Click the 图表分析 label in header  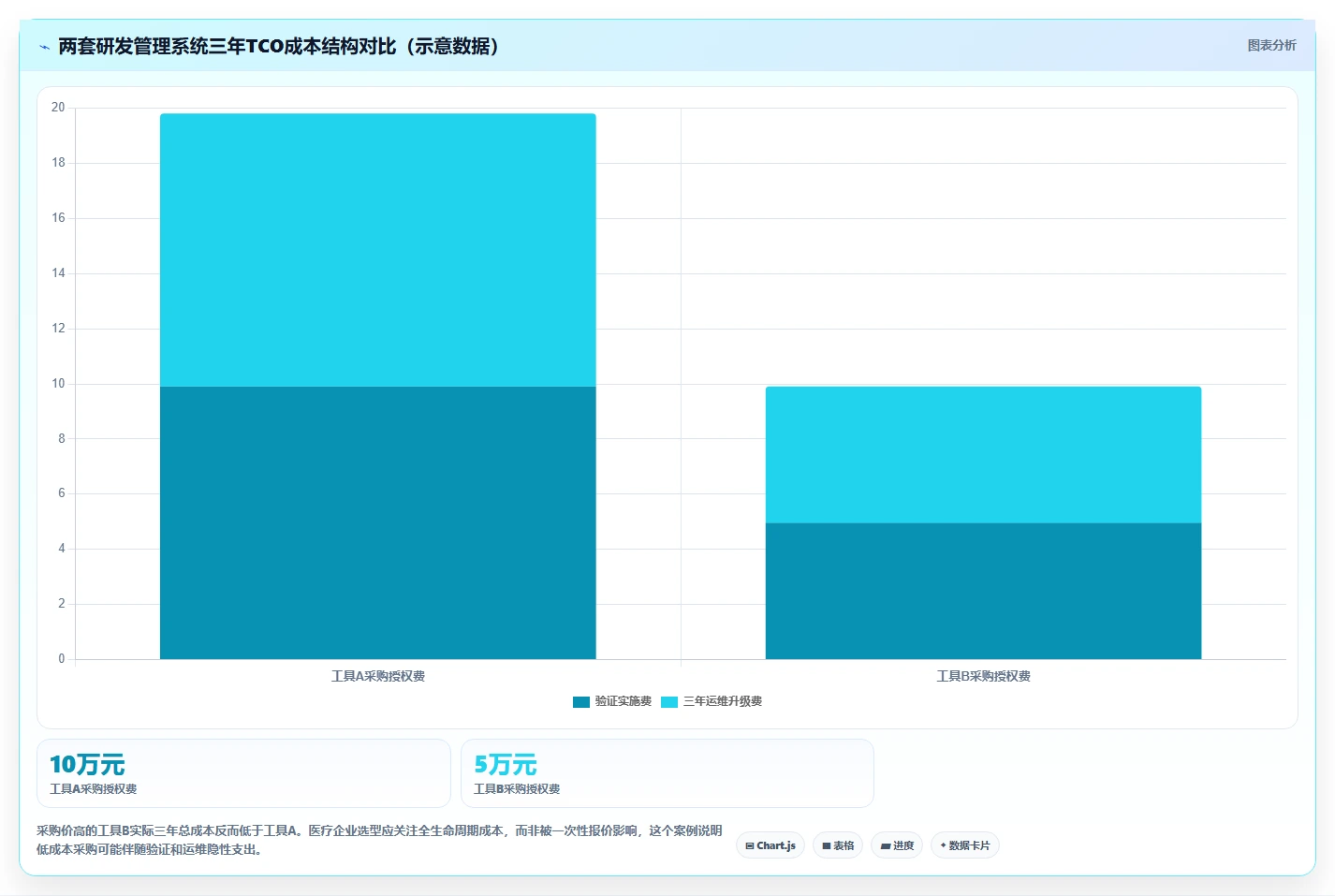(1271, 45)
